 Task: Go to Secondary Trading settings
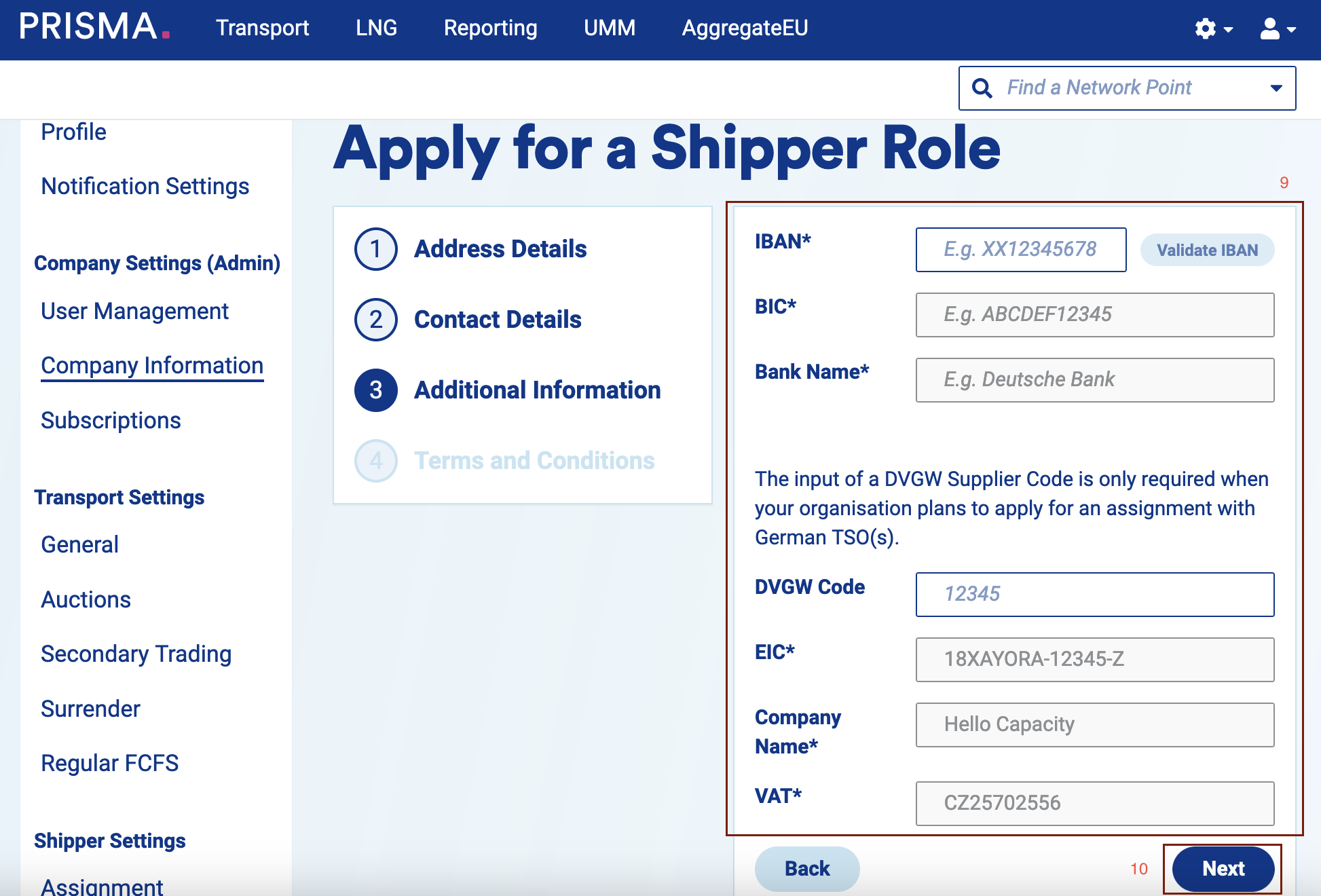[x=136, y=654]
